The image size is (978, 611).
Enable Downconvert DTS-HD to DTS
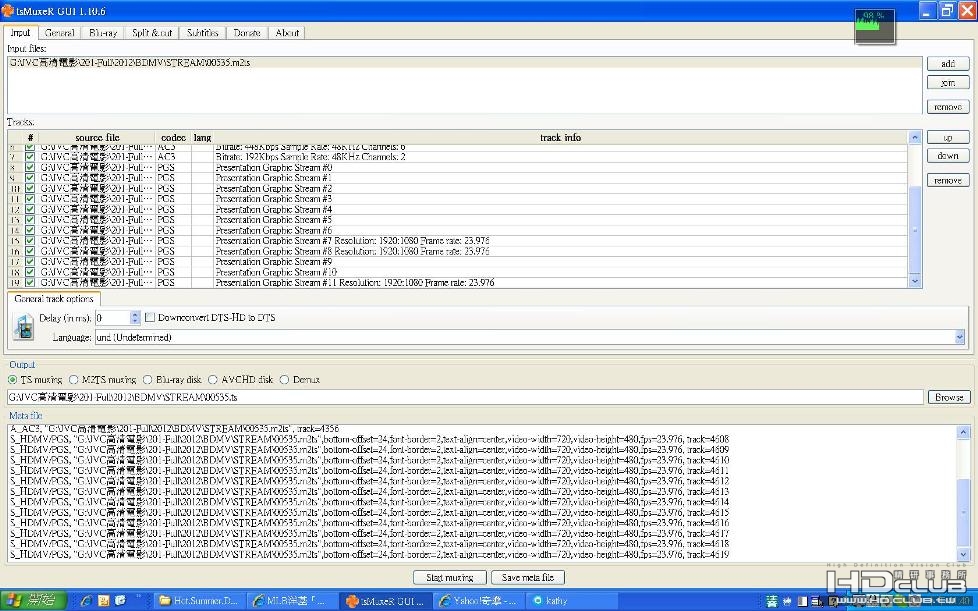150,317
